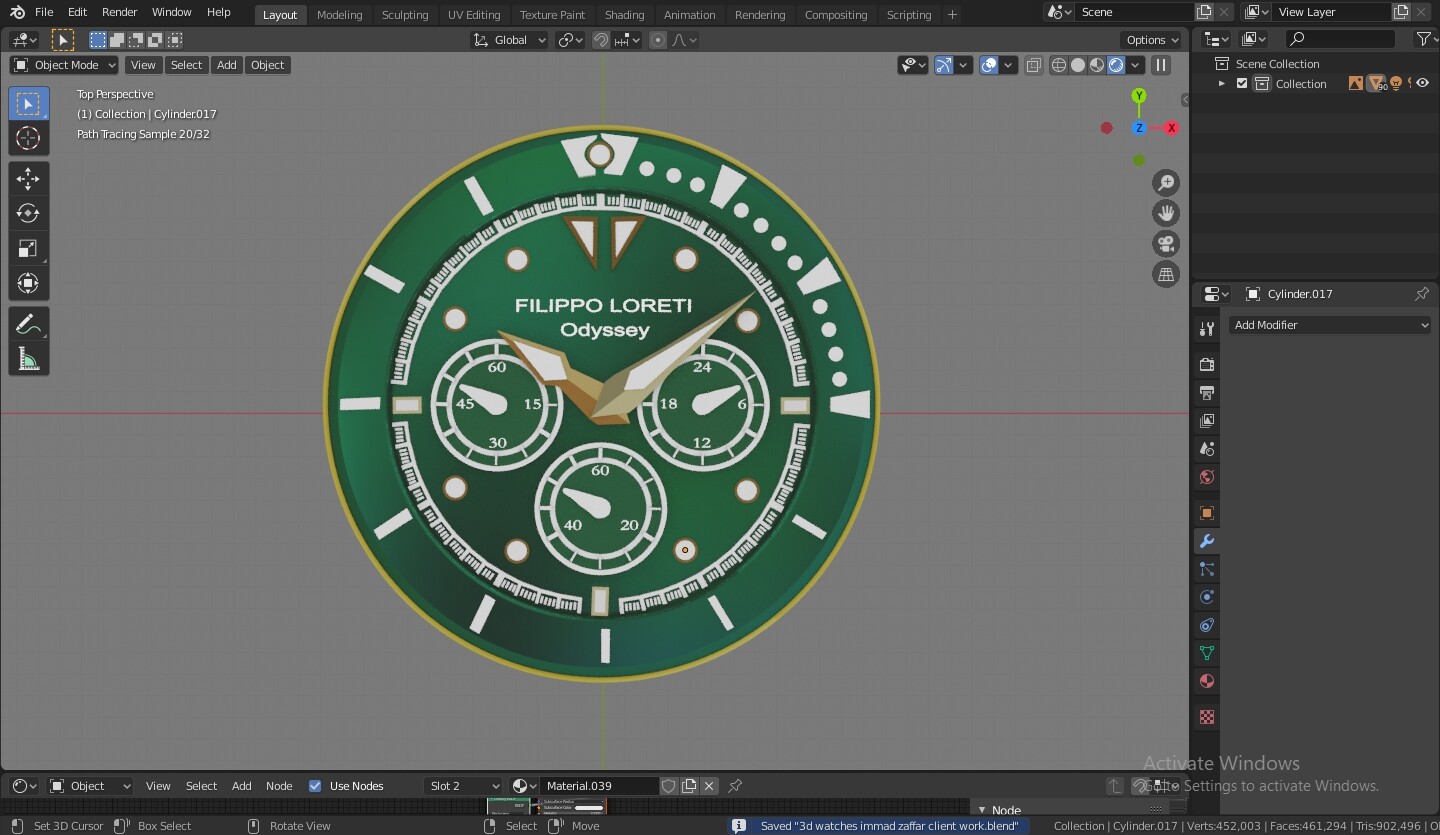Pause the viewport render preview

coord(1161,65)
